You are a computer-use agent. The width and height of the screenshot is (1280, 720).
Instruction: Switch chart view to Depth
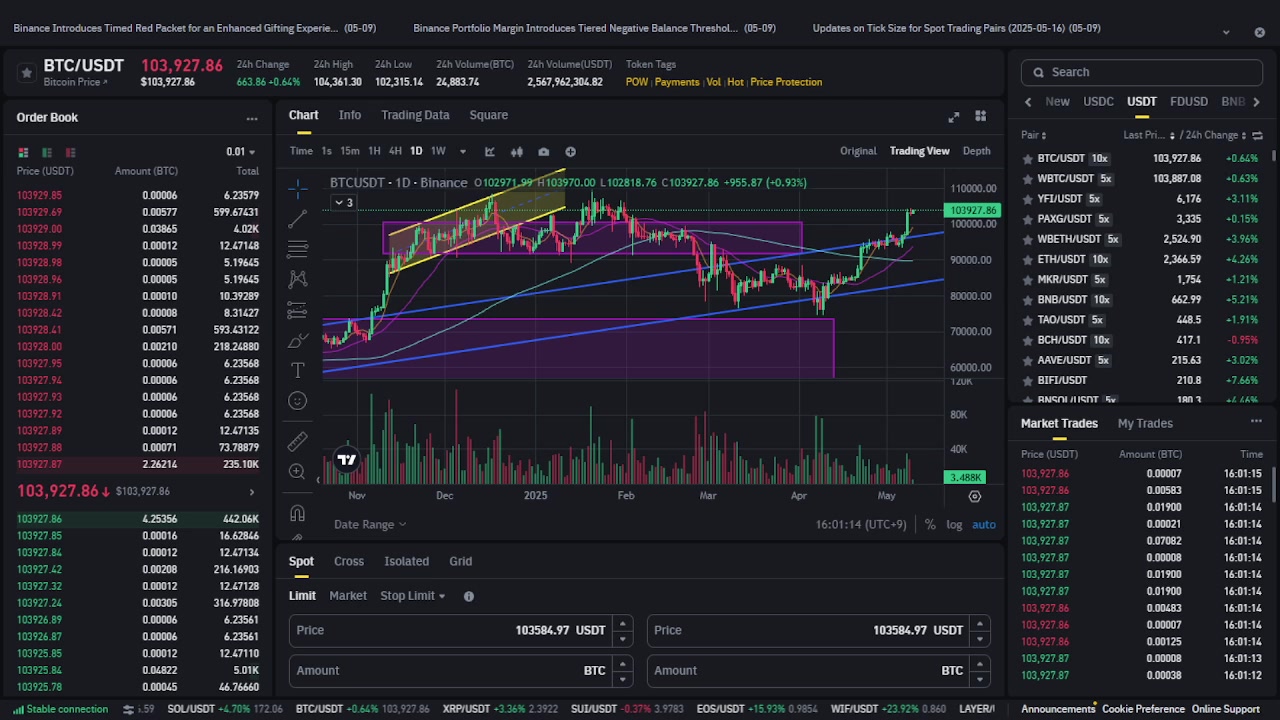(977, 151)
